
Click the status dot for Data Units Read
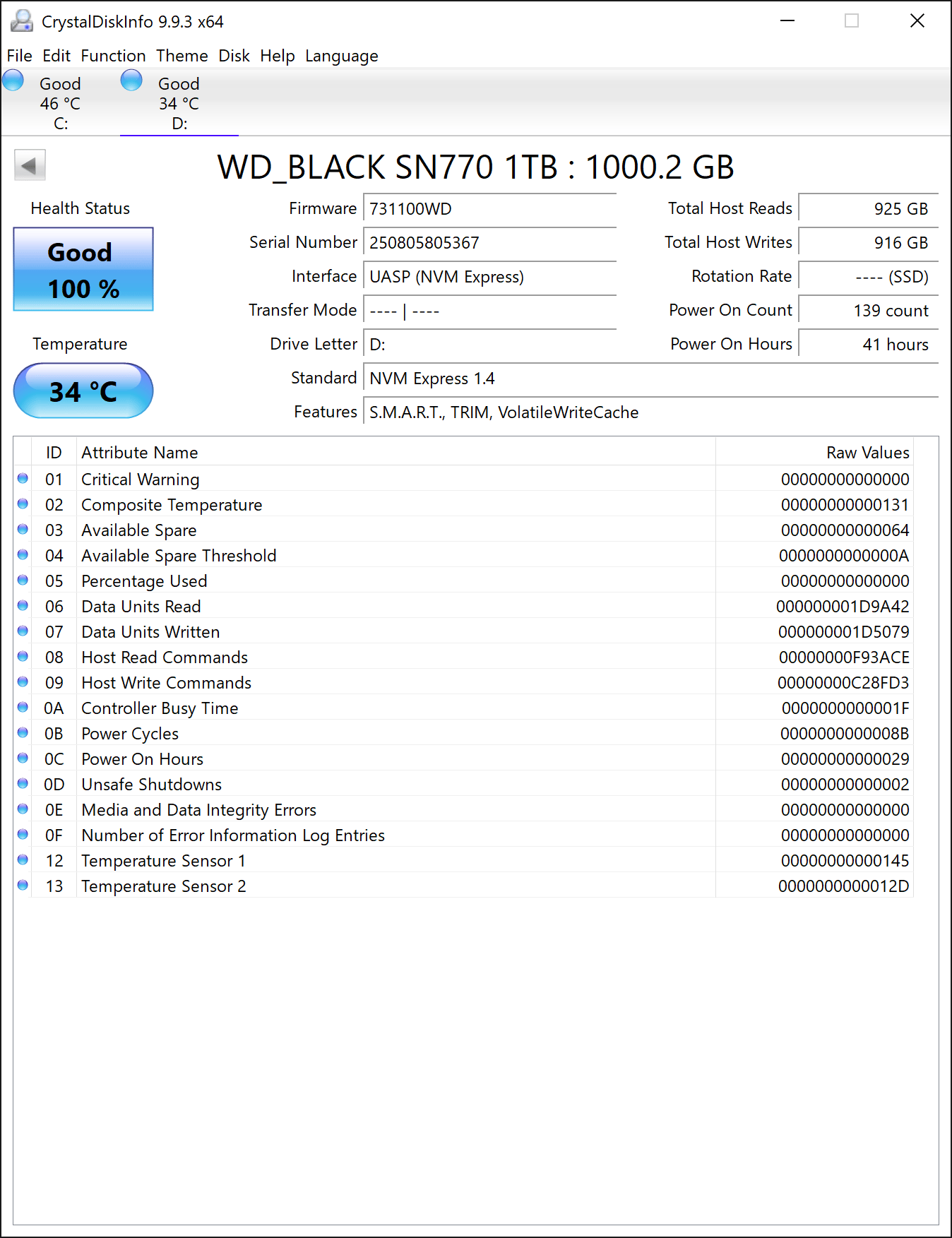click(23, 606)
